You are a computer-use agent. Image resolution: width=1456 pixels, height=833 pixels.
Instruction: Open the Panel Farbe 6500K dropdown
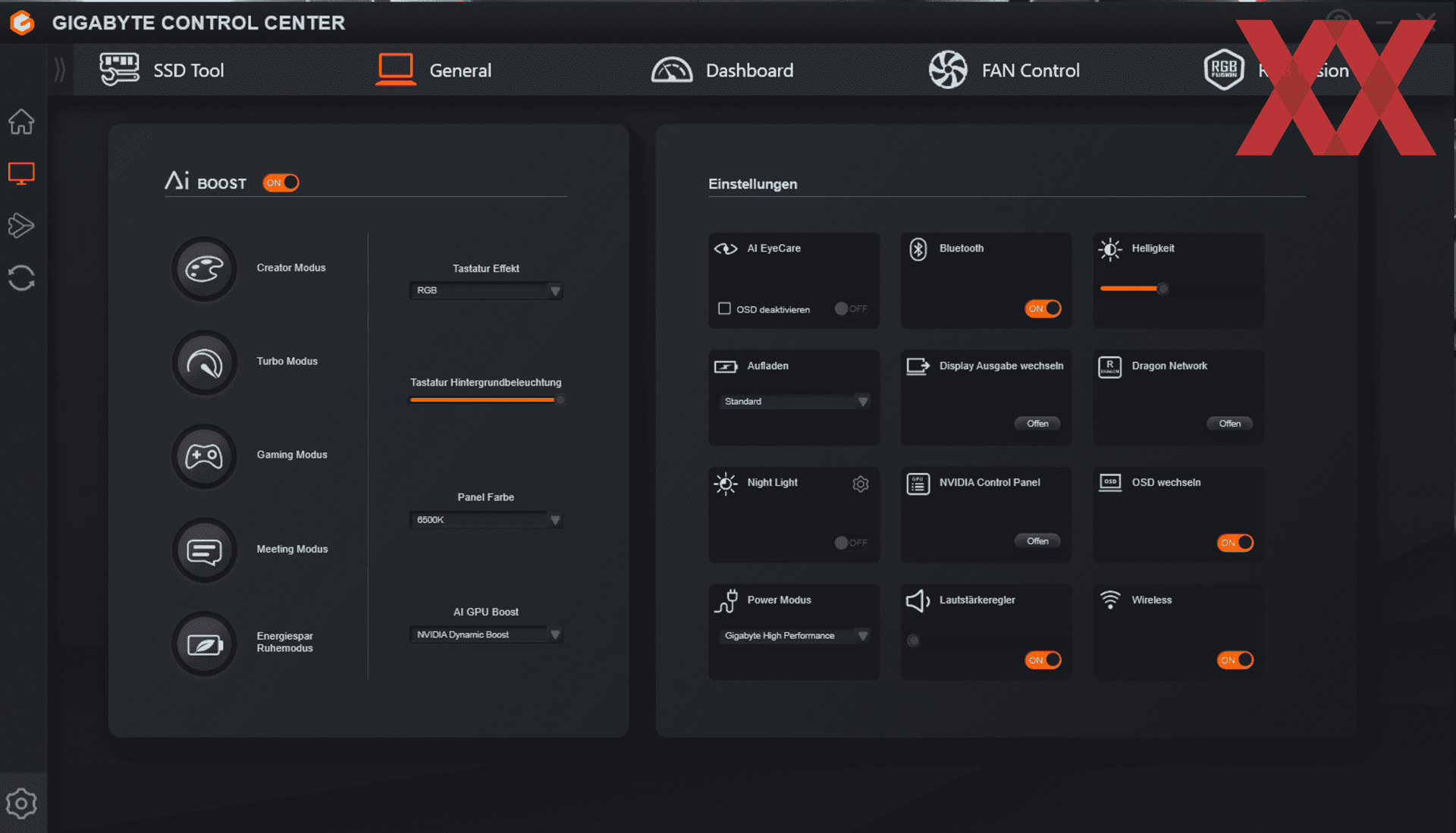coord(486,520)
